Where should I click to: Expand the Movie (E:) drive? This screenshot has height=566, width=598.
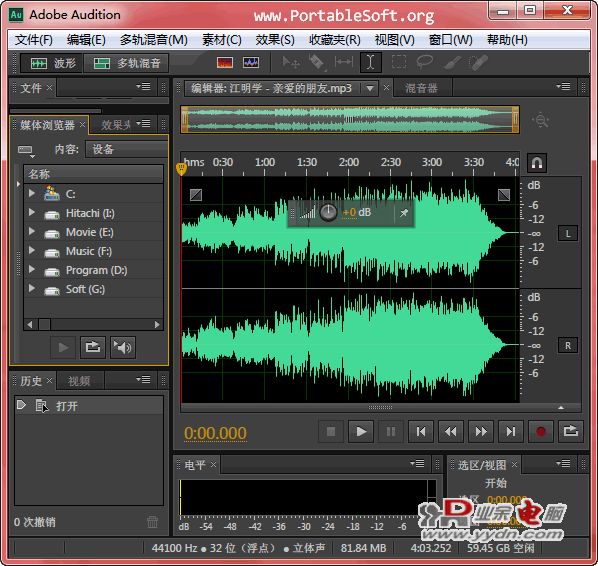(x=32, y=231)
